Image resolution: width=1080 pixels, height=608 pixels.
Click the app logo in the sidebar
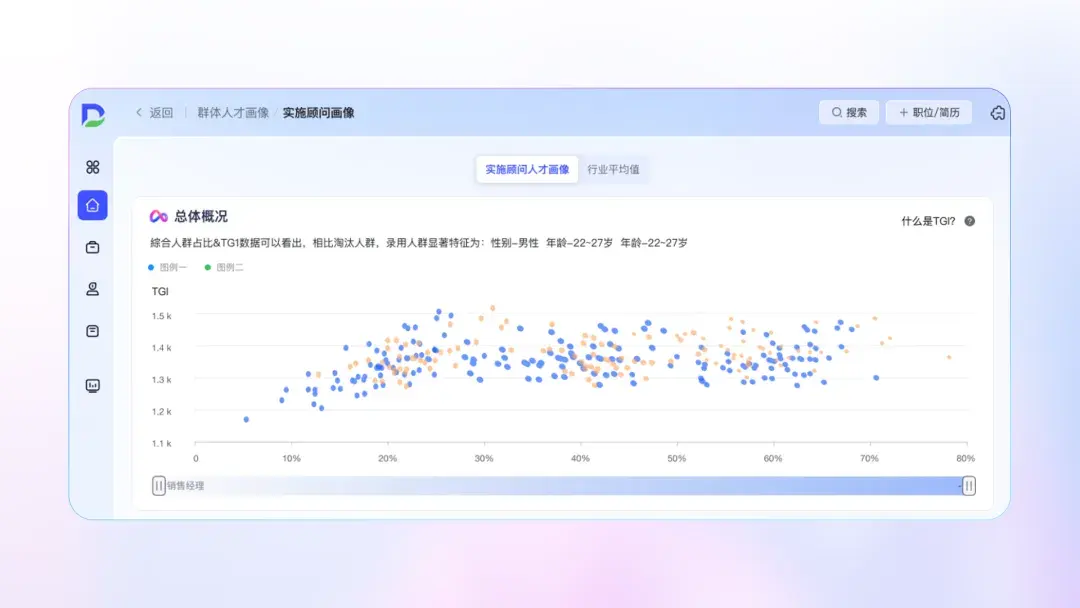(x=93, y=115)
